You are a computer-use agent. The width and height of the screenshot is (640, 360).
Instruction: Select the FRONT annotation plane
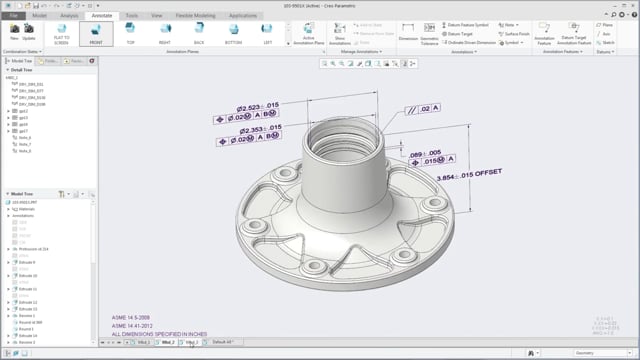point(96,34)
